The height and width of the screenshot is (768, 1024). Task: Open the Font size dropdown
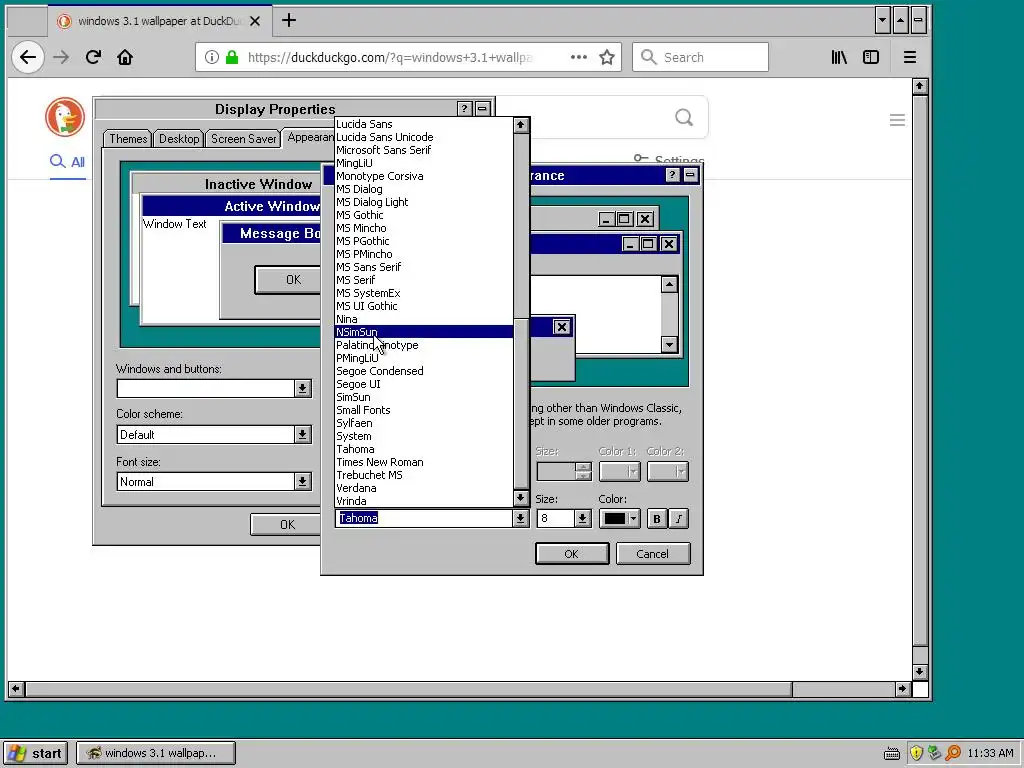click(302, 482)
